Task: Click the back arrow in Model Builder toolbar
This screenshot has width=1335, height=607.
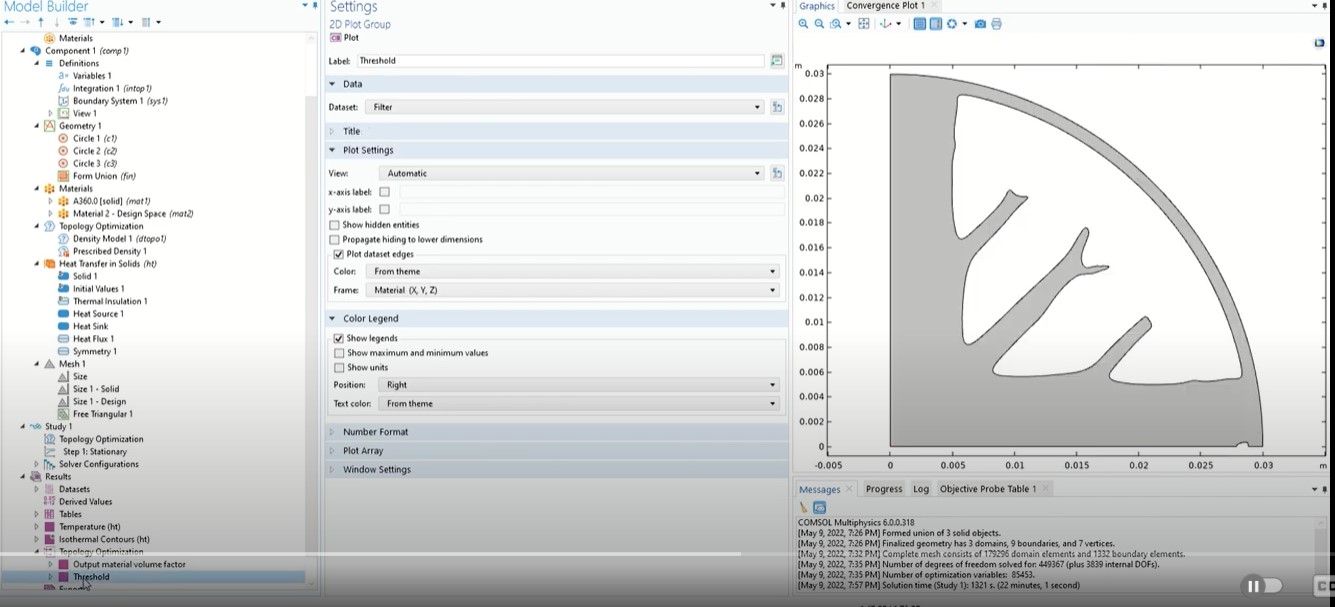Action: coord(9,22)
